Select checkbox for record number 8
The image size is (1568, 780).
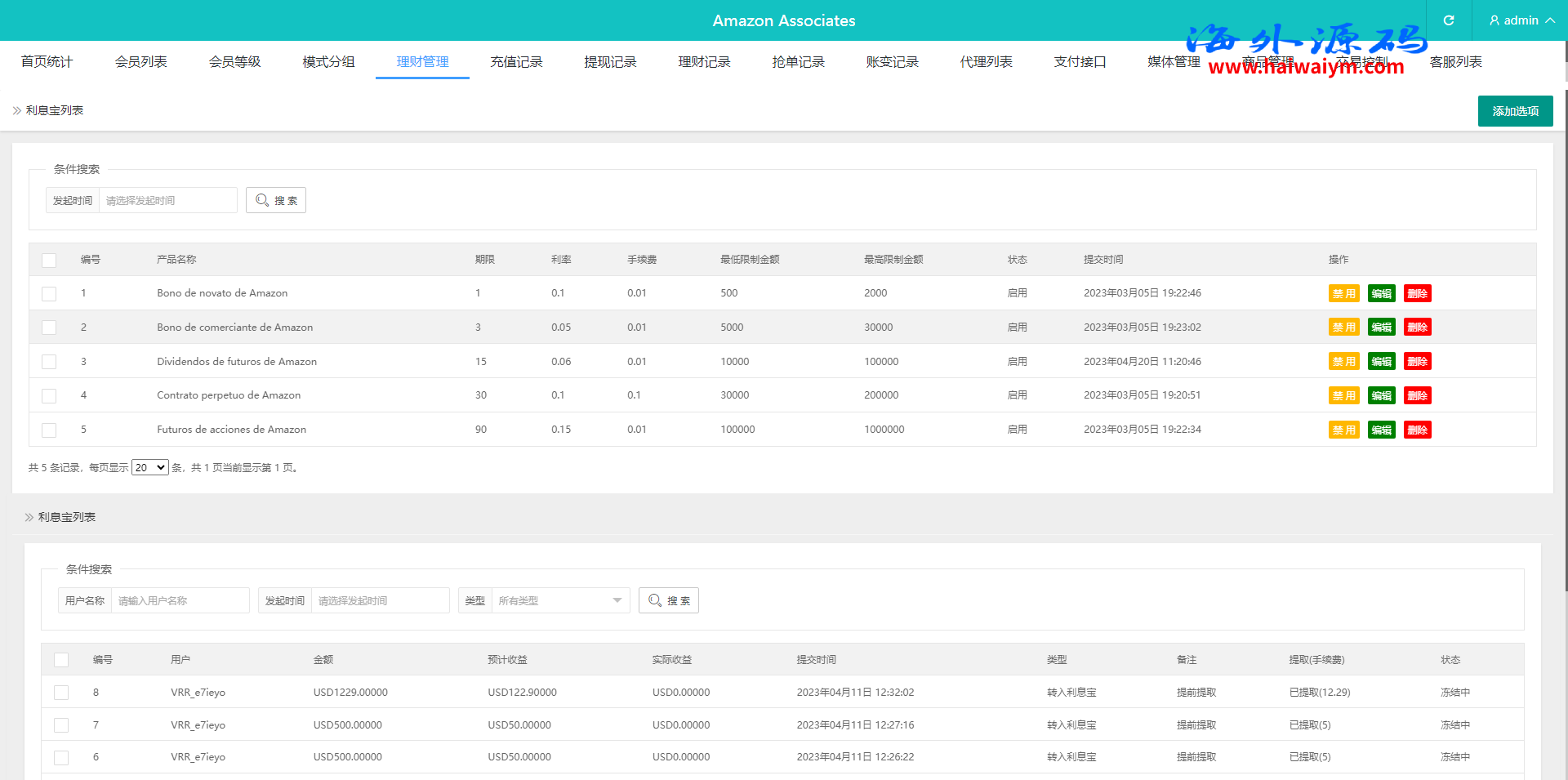61,693
